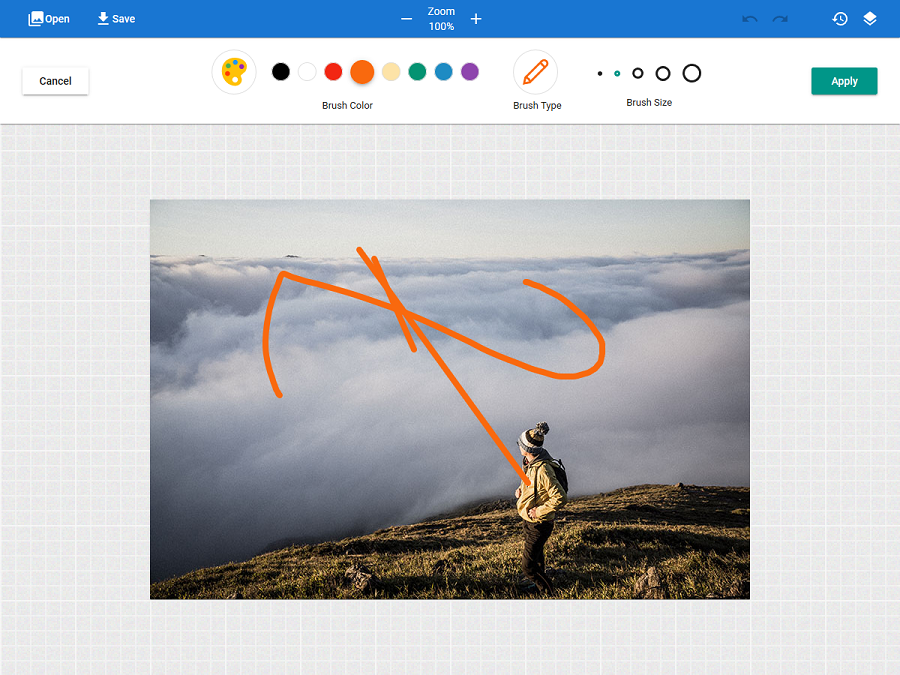Open an image with the Open button
Image resolution: width=900 pixels, height=675 pixels.
(x=49, y=19)
